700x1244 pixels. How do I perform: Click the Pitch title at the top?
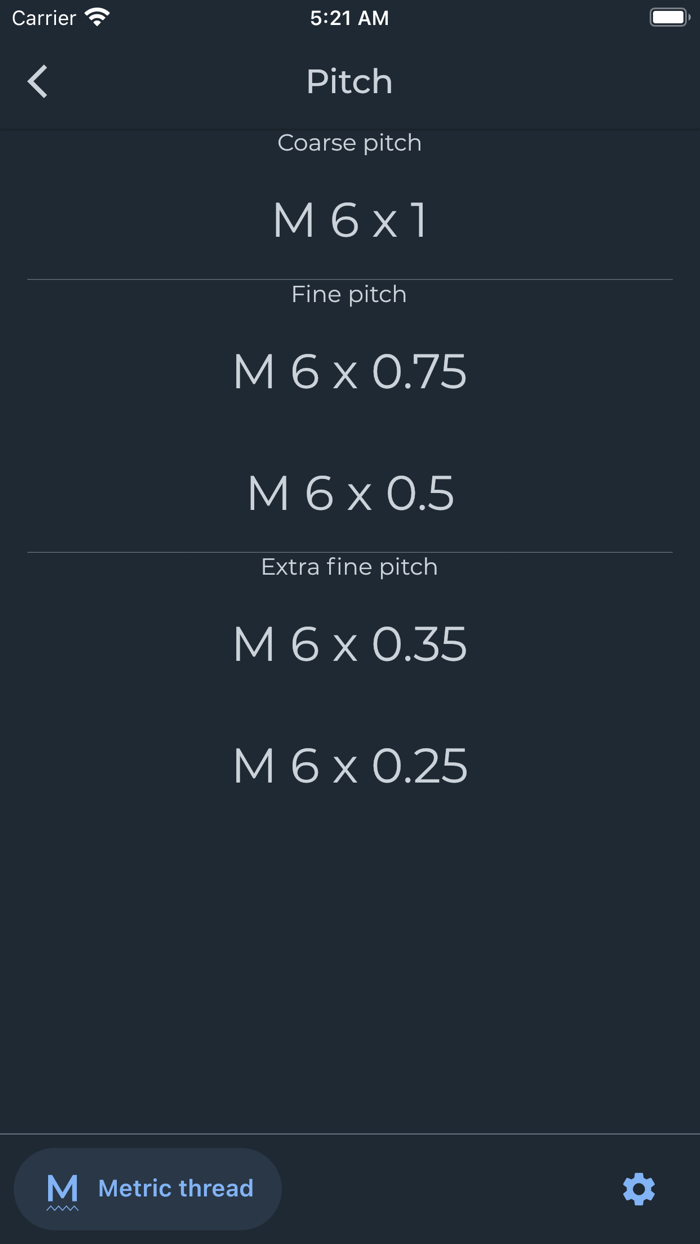click(349, 81)
